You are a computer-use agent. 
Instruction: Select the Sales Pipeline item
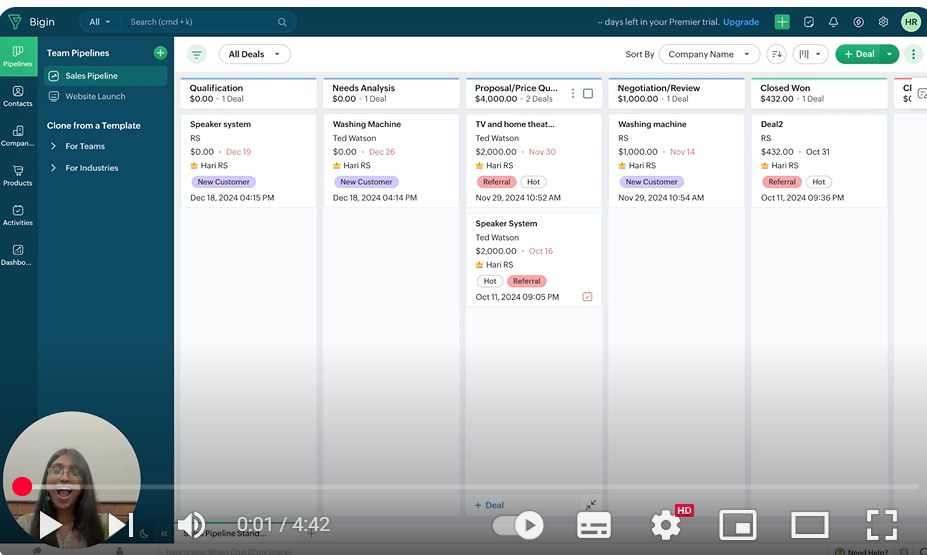point(106,76)
